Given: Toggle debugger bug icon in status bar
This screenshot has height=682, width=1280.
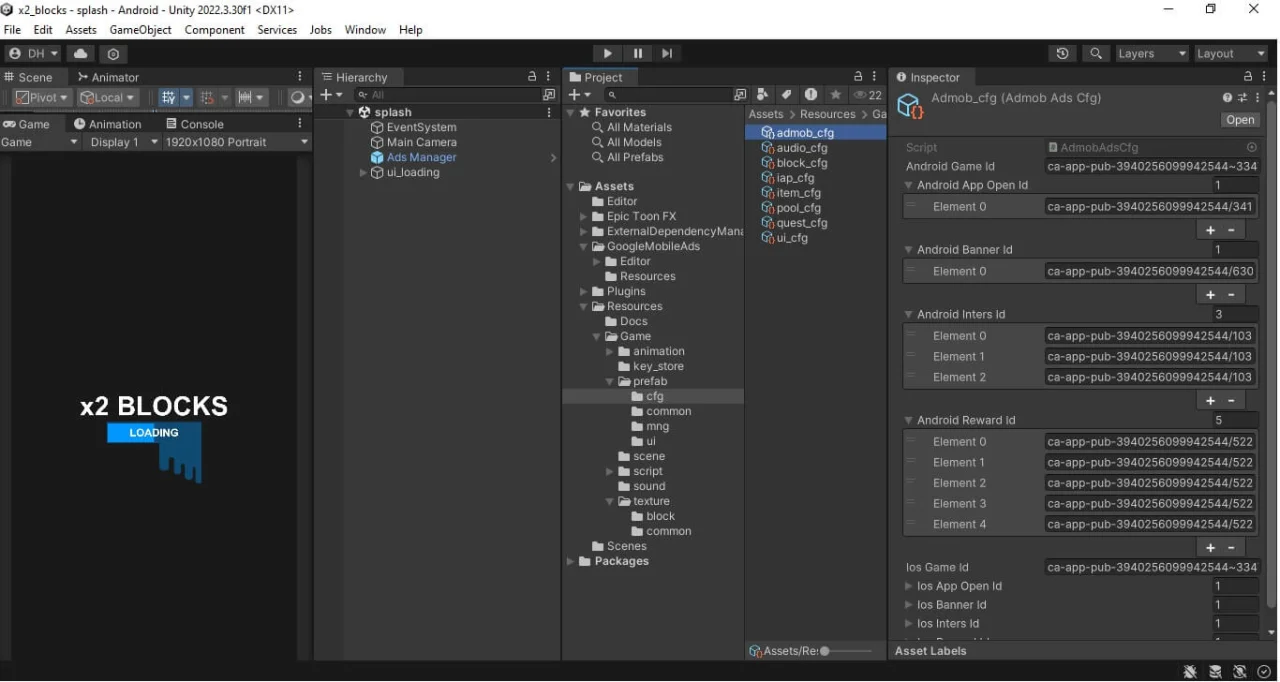Looking at the screenshot, I should pos(1190,672).
